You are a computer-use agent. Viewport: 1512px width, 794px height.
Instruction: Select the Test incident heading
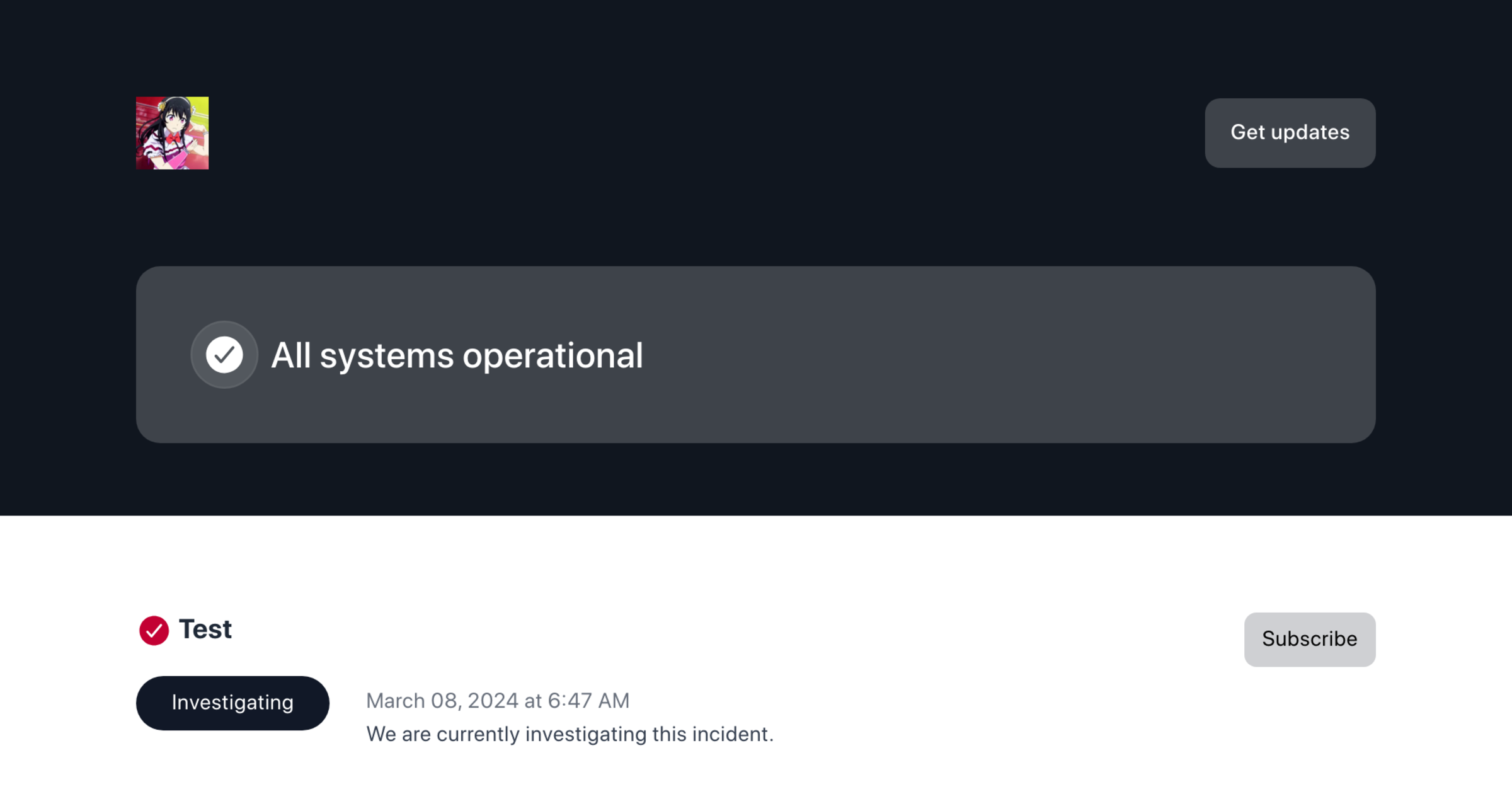205,628
